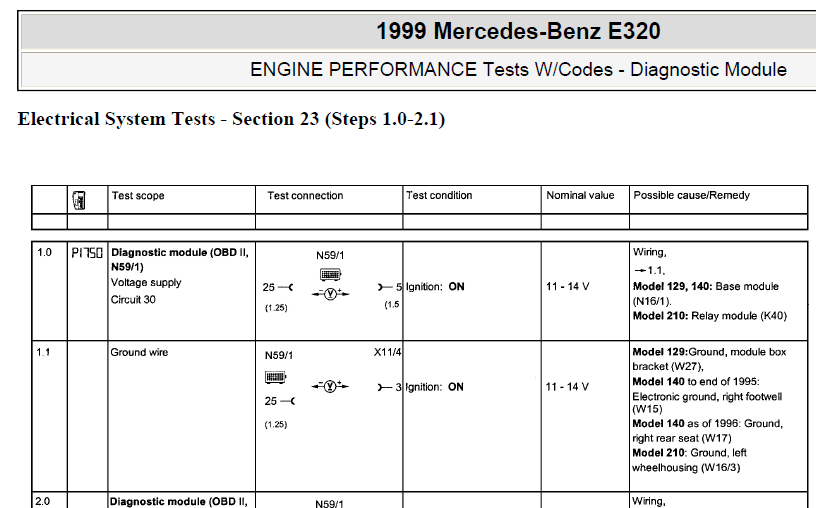This screenshot has height=508, width=816.
Task: Click the arrow before 1.1 in remedy column
Action: (640, 271)
